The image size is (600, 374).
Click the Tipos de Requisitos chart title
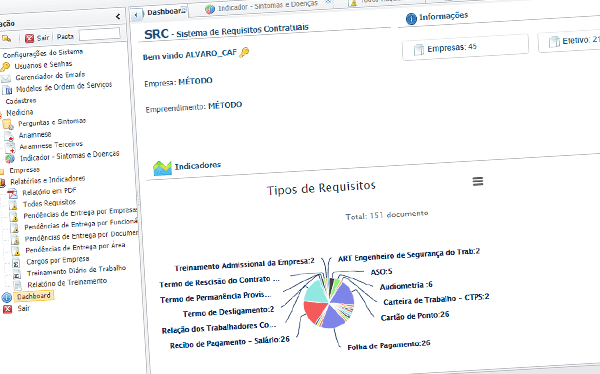(x=321, y=188)
